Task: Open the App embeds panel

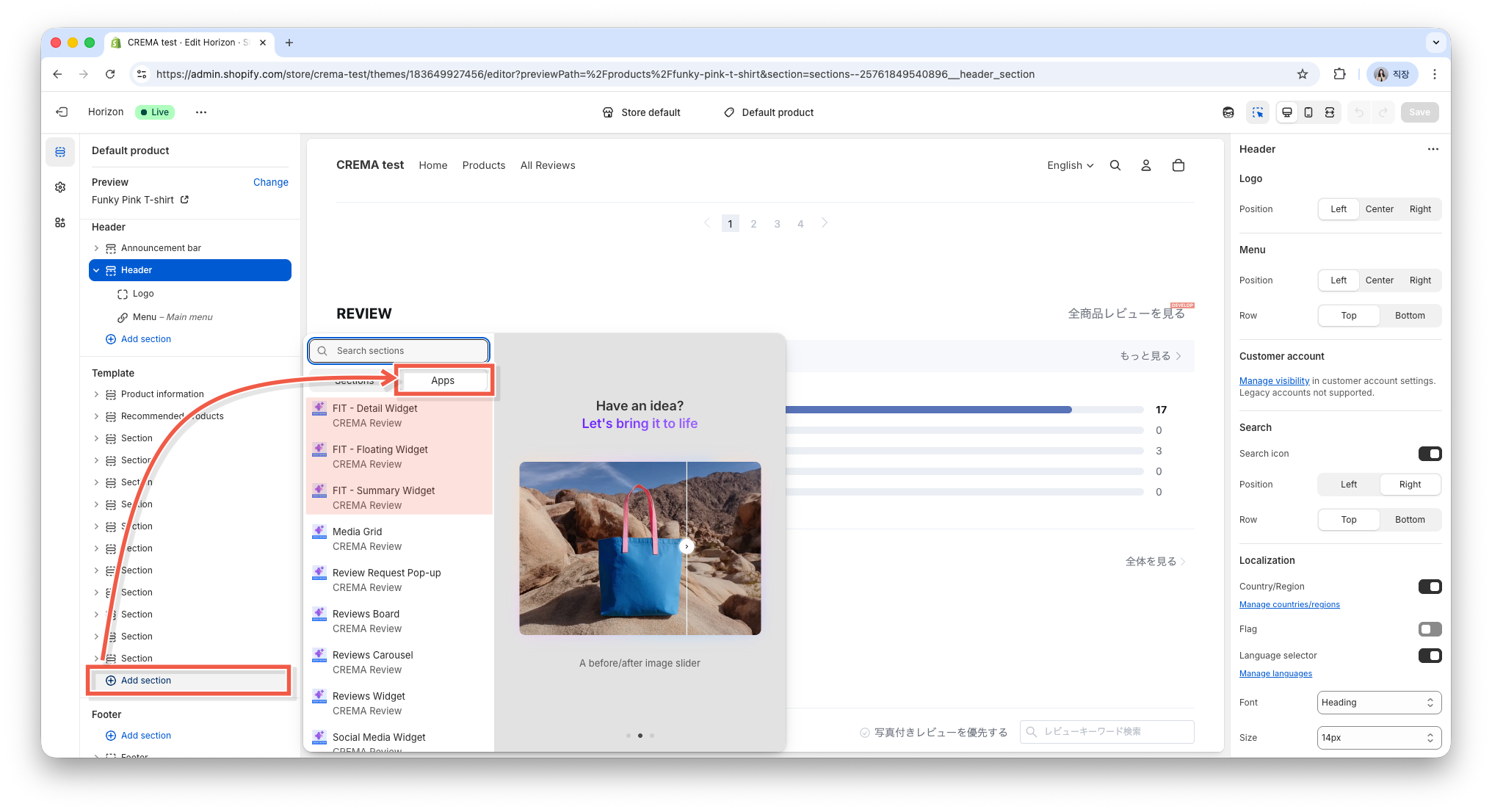Action: click(60, 222)
